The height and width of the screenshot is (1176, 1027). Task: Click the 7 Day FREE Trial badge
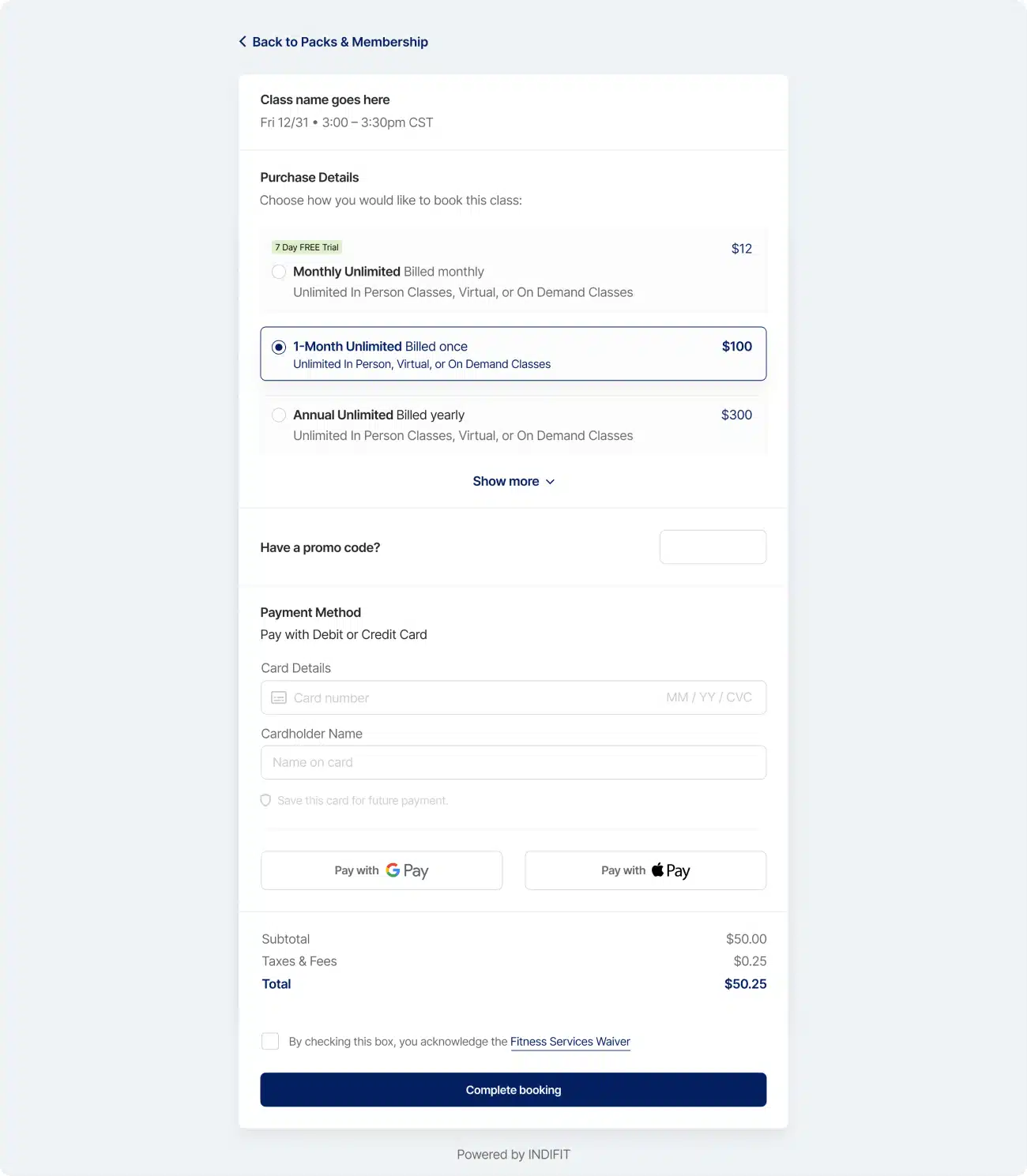coord(307,247)
